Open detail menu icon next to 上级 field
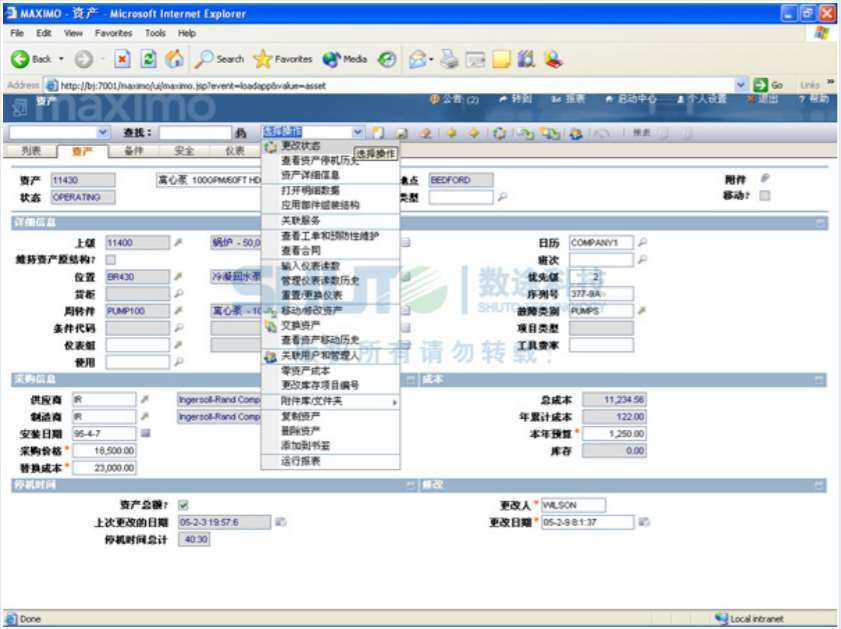This screenshot has width=841, height=629. click(x=179, y=242)
